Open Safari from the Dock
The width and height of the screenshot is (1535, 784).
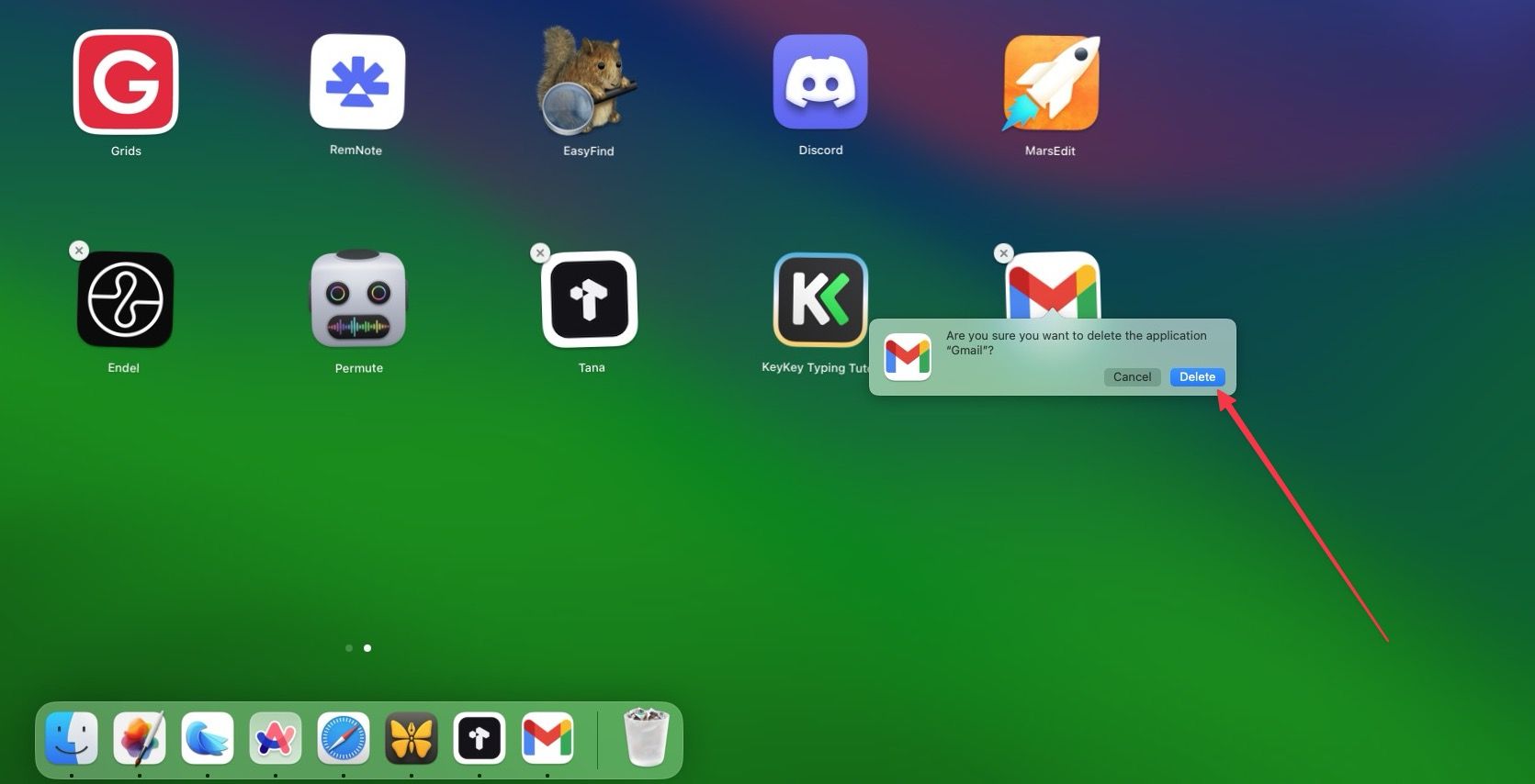[344, 738]
